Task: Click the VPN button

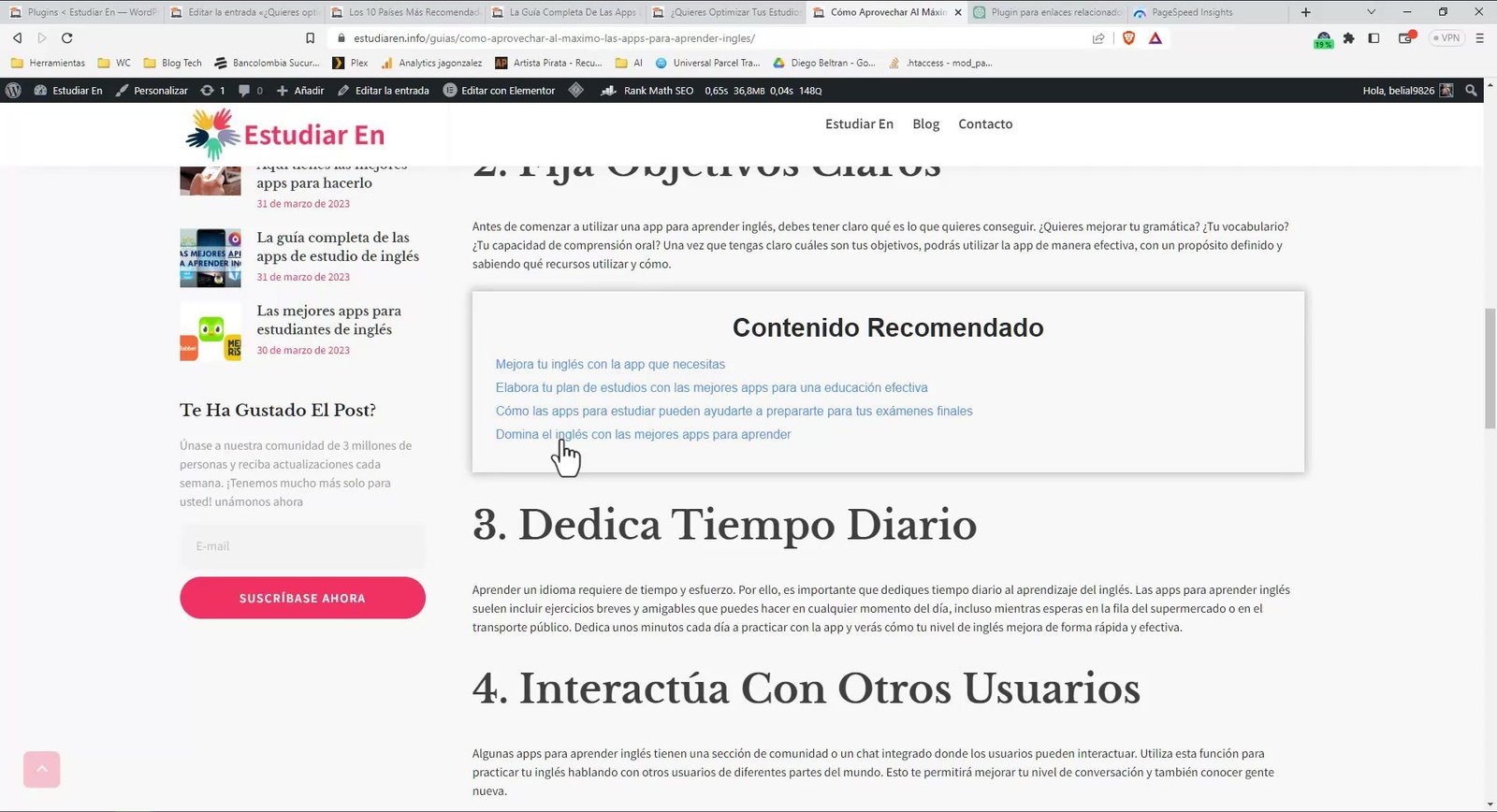Action: tap(1446, 38)
